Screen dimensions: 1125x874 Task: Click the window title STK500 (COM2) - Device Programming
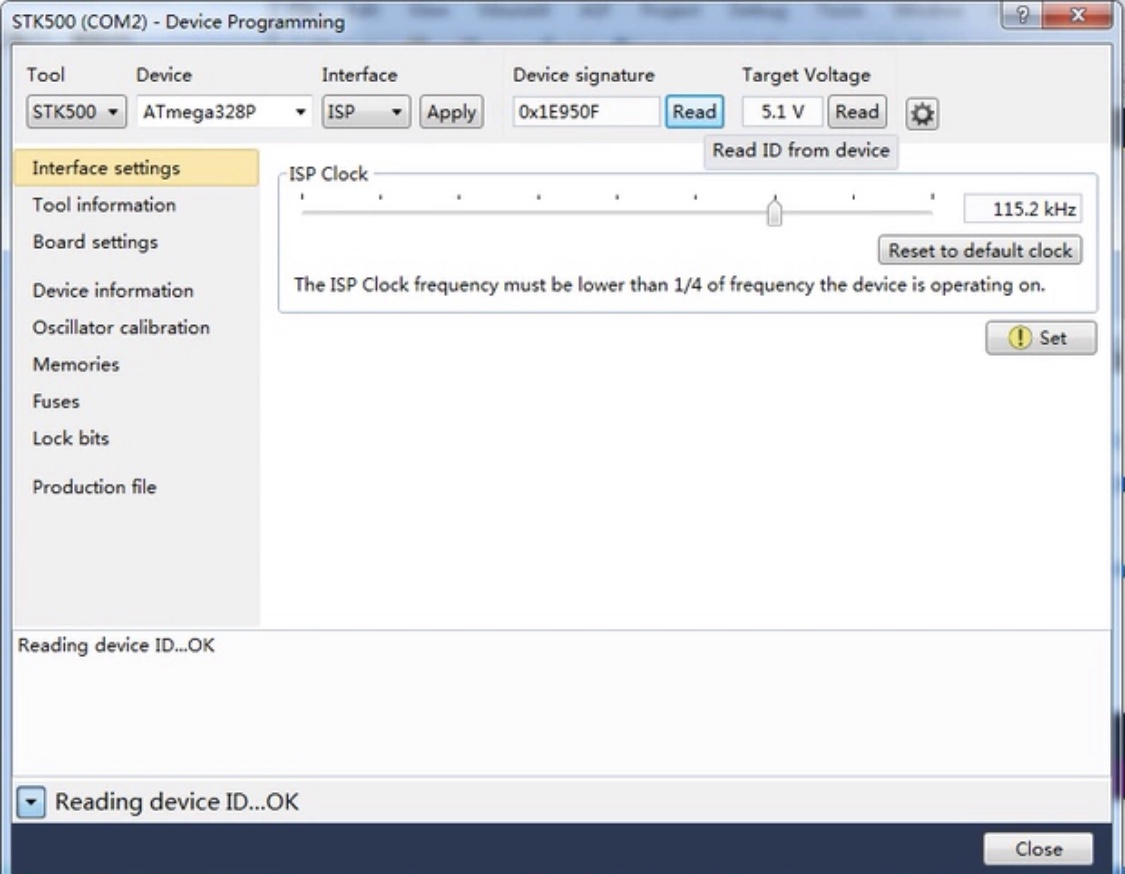pyautogui.click(x=179, y=22)
